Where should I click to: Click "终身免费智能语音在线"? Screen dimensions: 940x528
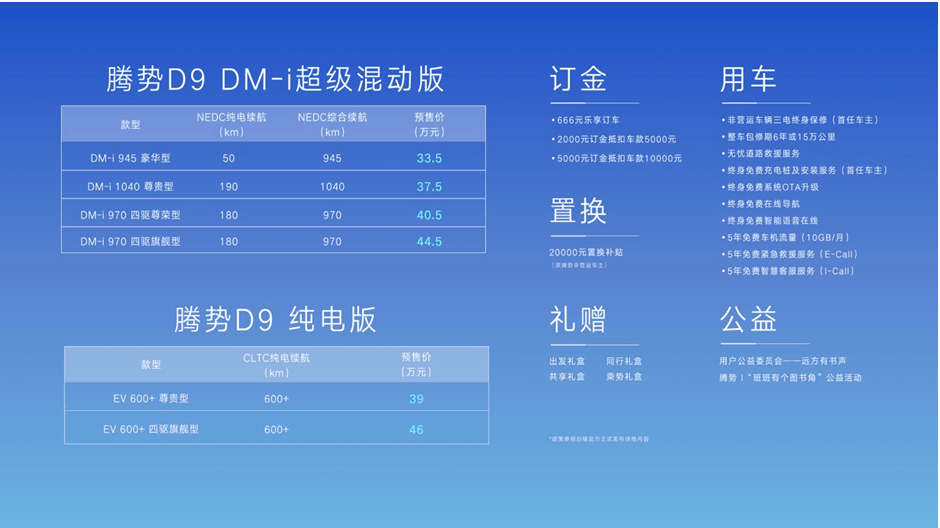coord(772,221)
